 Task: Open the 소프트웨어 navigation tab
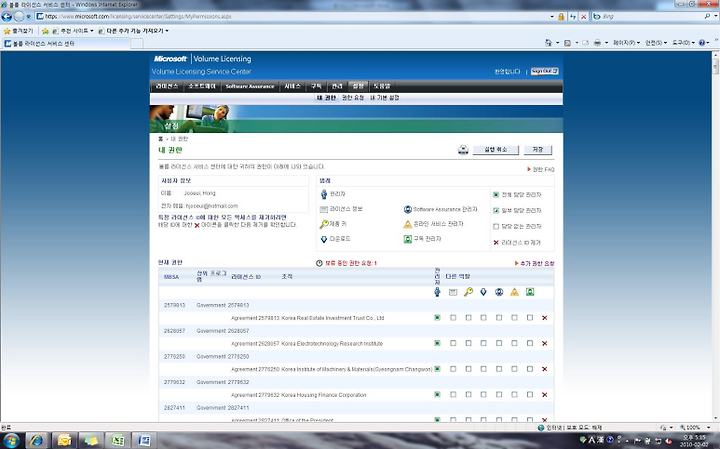(x=202, y=86)
